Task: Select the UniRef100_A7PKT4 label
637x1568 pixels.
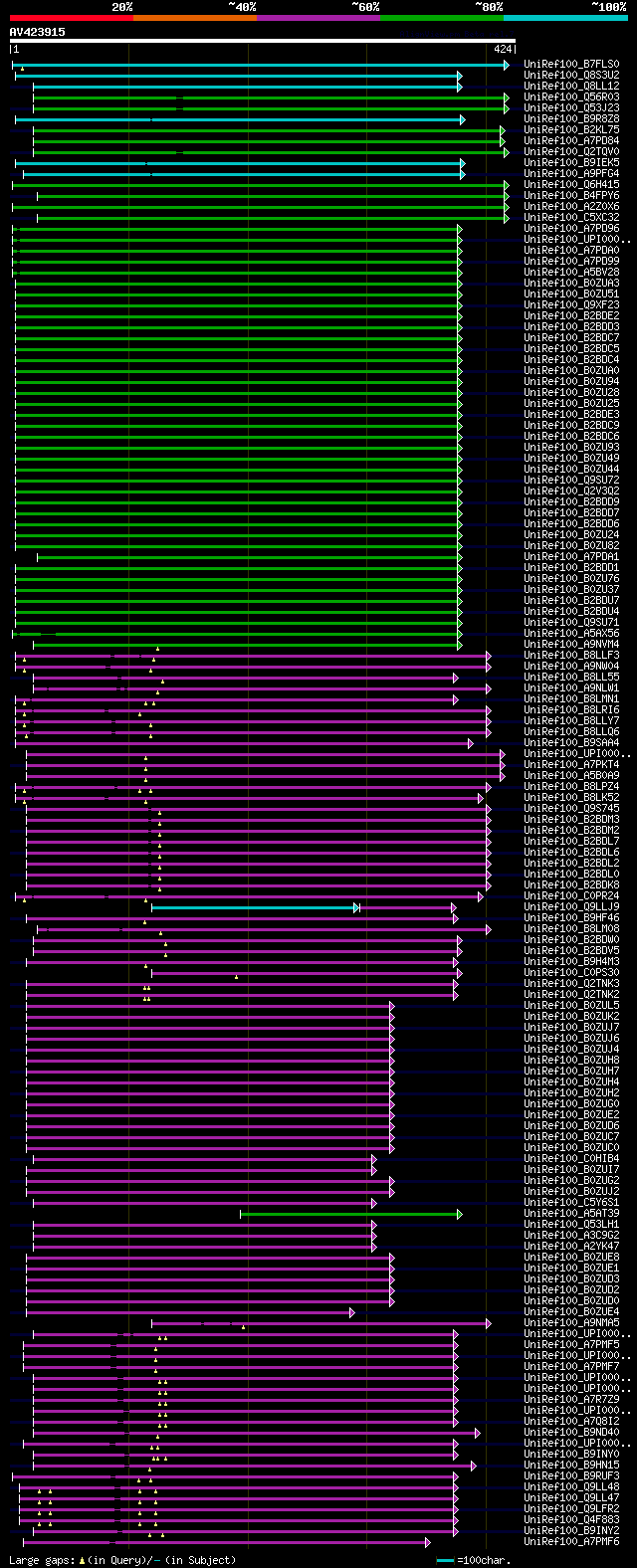Action: 571,765
